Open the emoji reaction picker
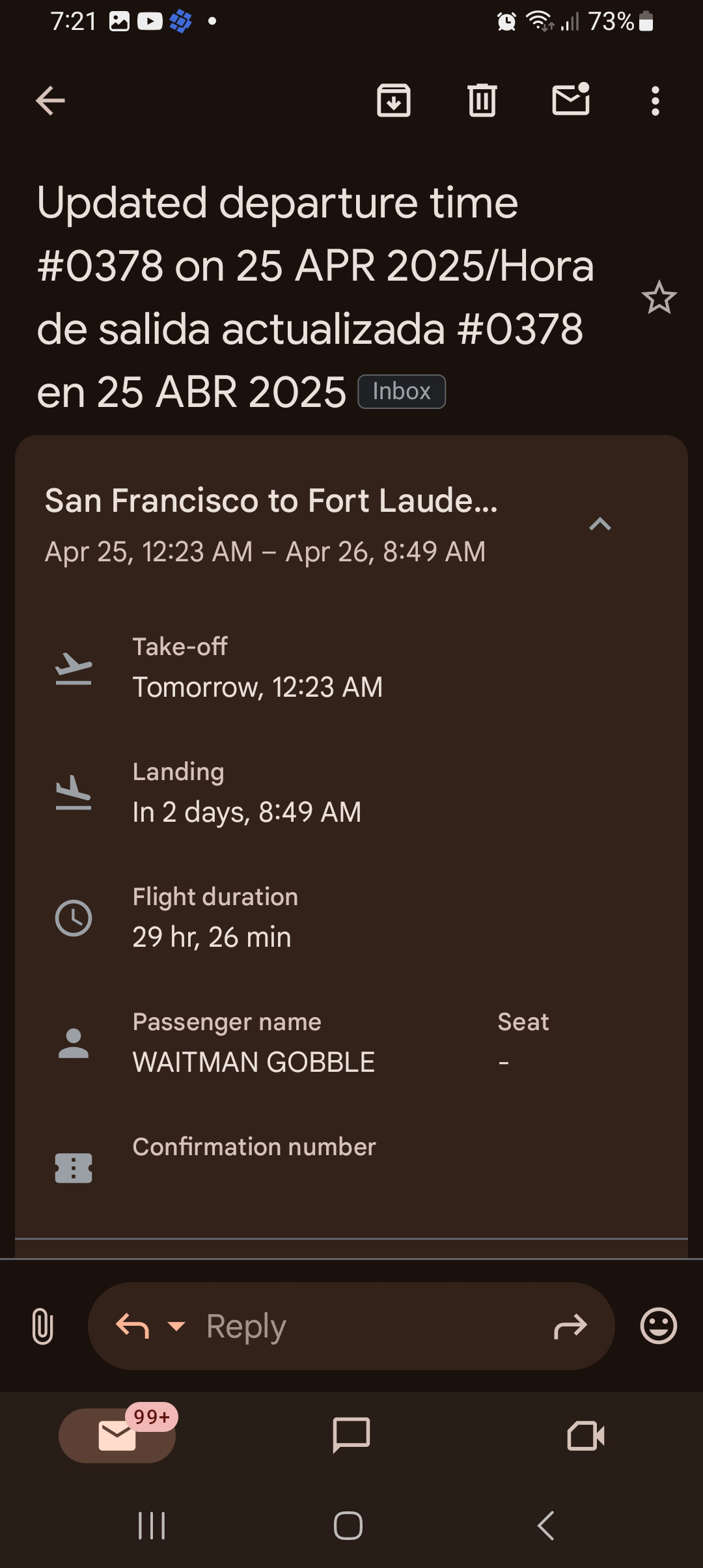The width and height of the screenshot is (703, 1568). (x=659, y=1325)
